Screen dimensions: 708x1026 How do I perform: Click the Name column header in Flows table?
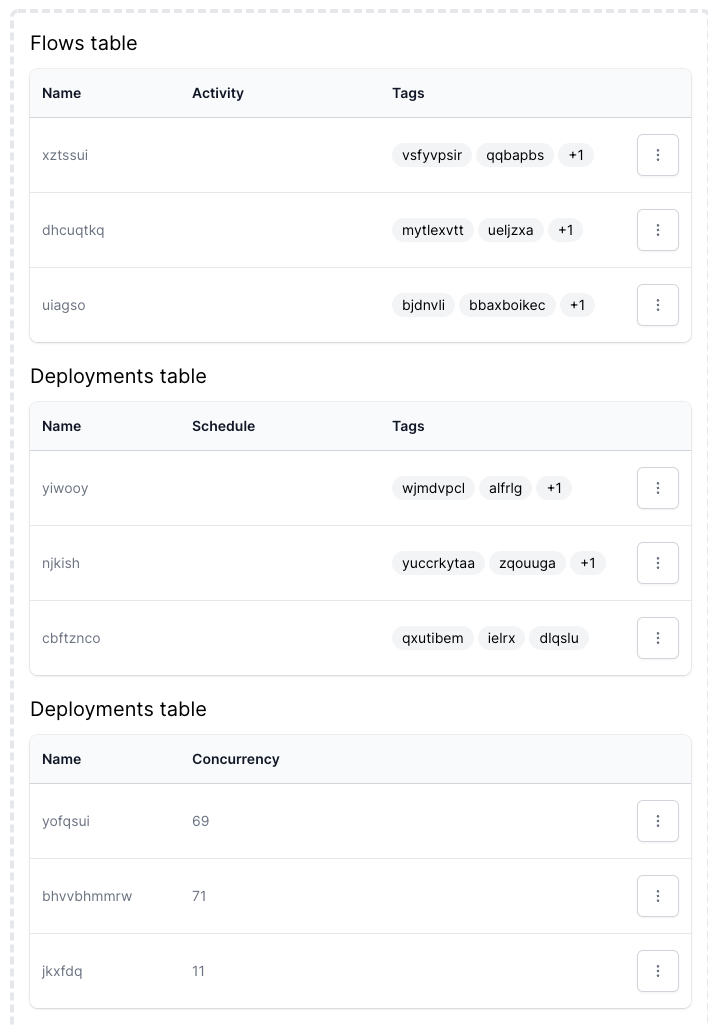61,93
